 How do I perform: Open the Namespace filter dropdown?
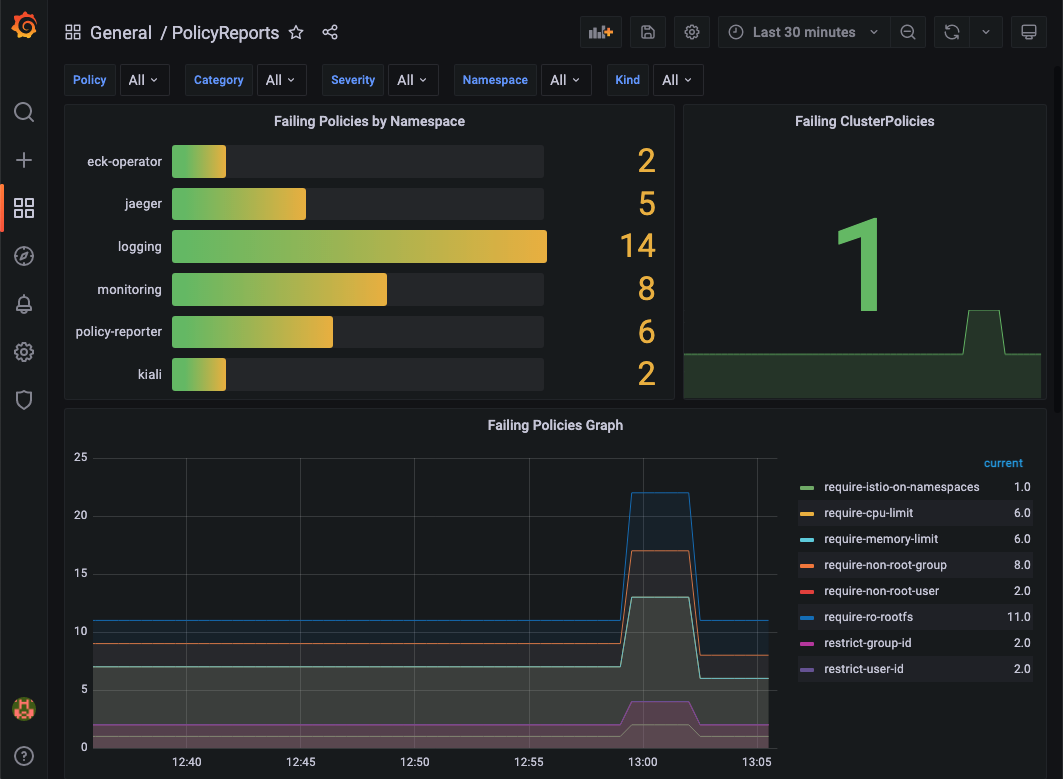coord(566,80)
